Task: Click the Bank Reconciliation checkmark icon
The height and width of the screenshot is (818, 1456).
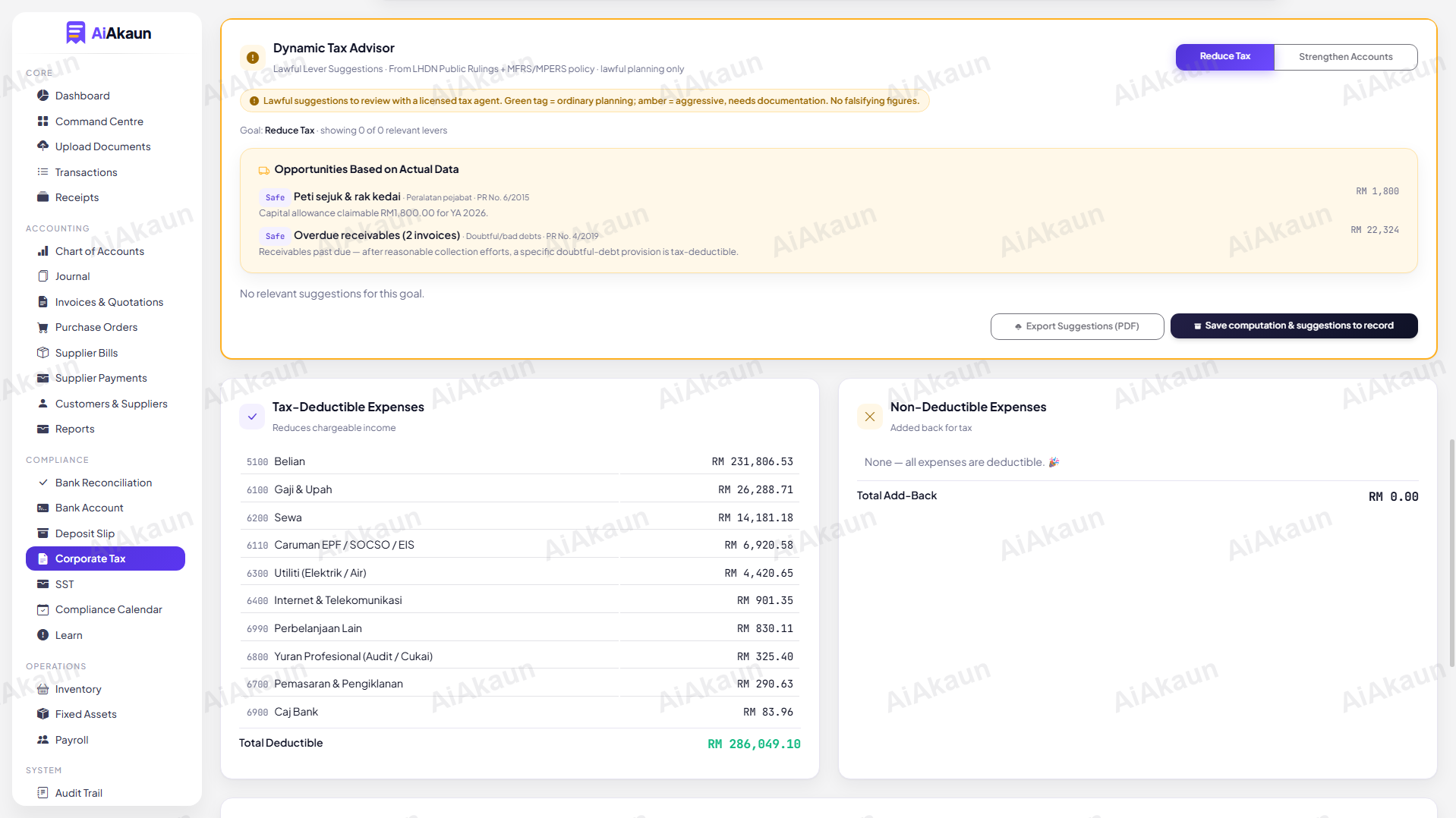Action: click(x=43, y=483)
